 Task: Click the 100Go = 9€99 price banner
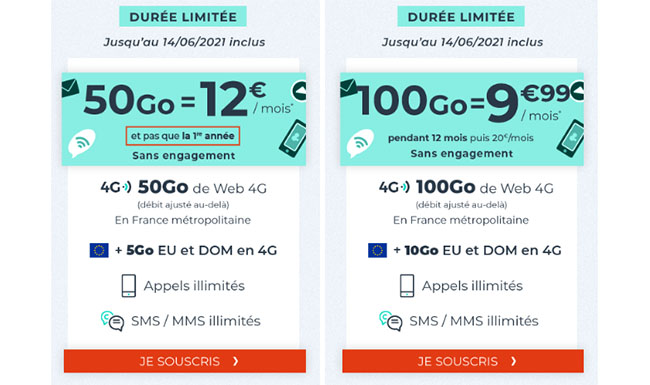coord(462,119)
